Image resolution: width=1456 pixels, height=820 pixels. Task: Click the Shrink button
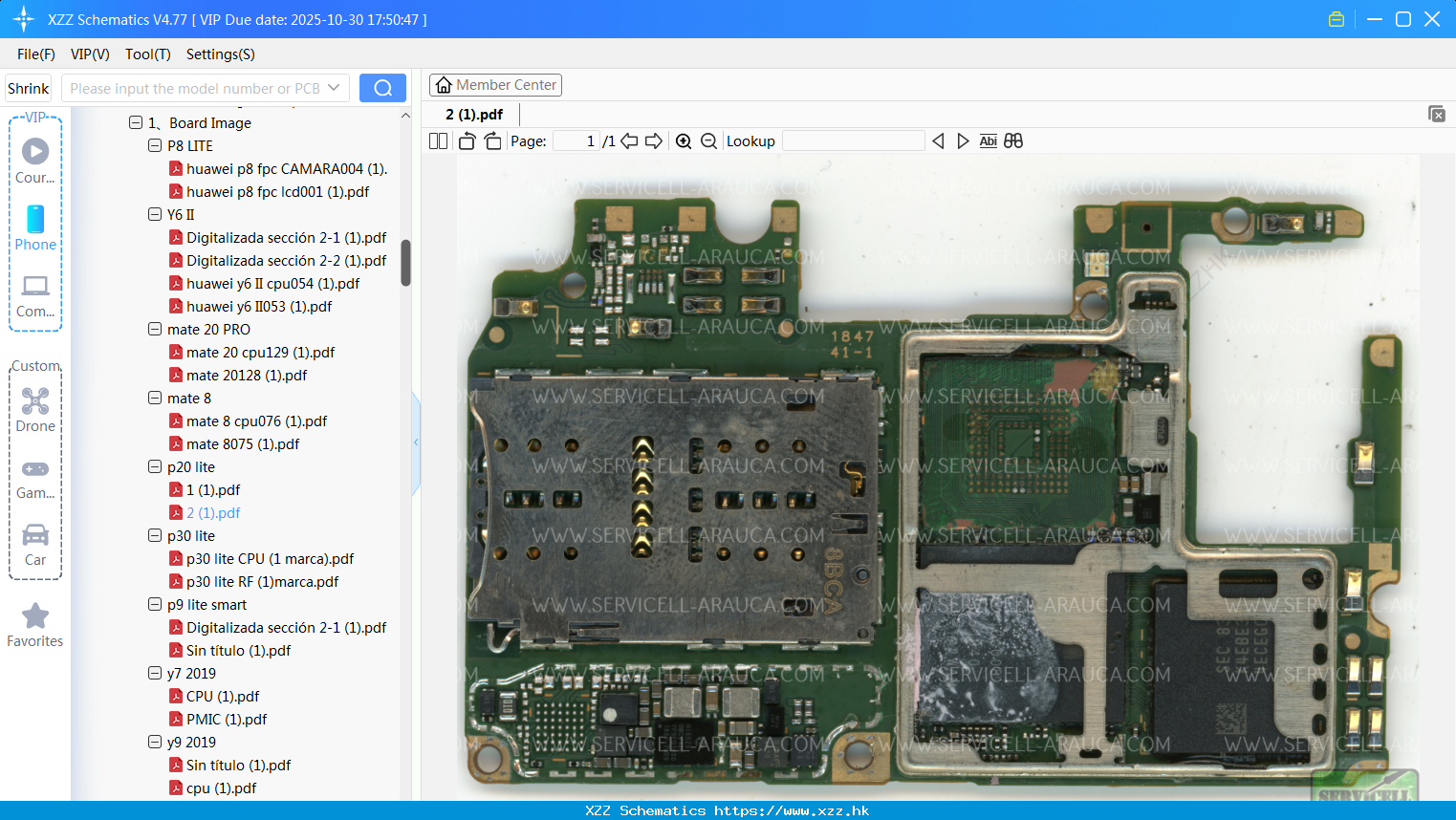[29, 88]
